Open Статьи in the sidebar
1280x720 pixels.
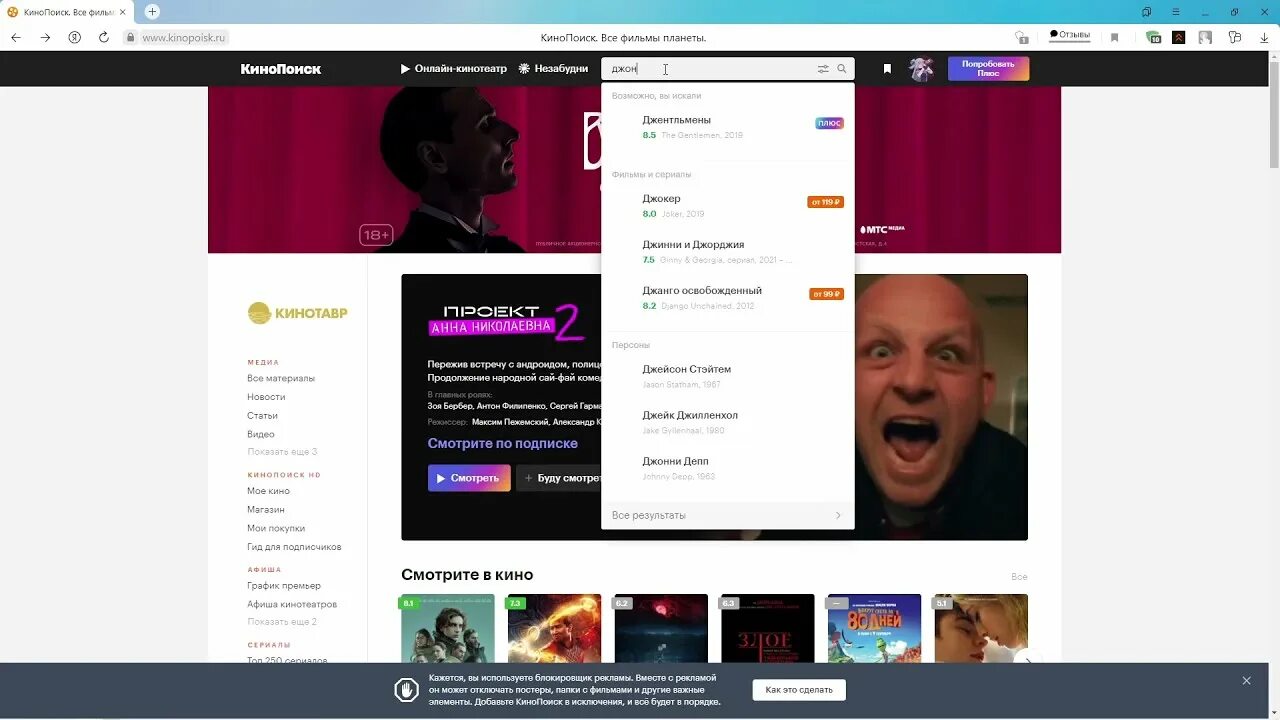point(262,415)
